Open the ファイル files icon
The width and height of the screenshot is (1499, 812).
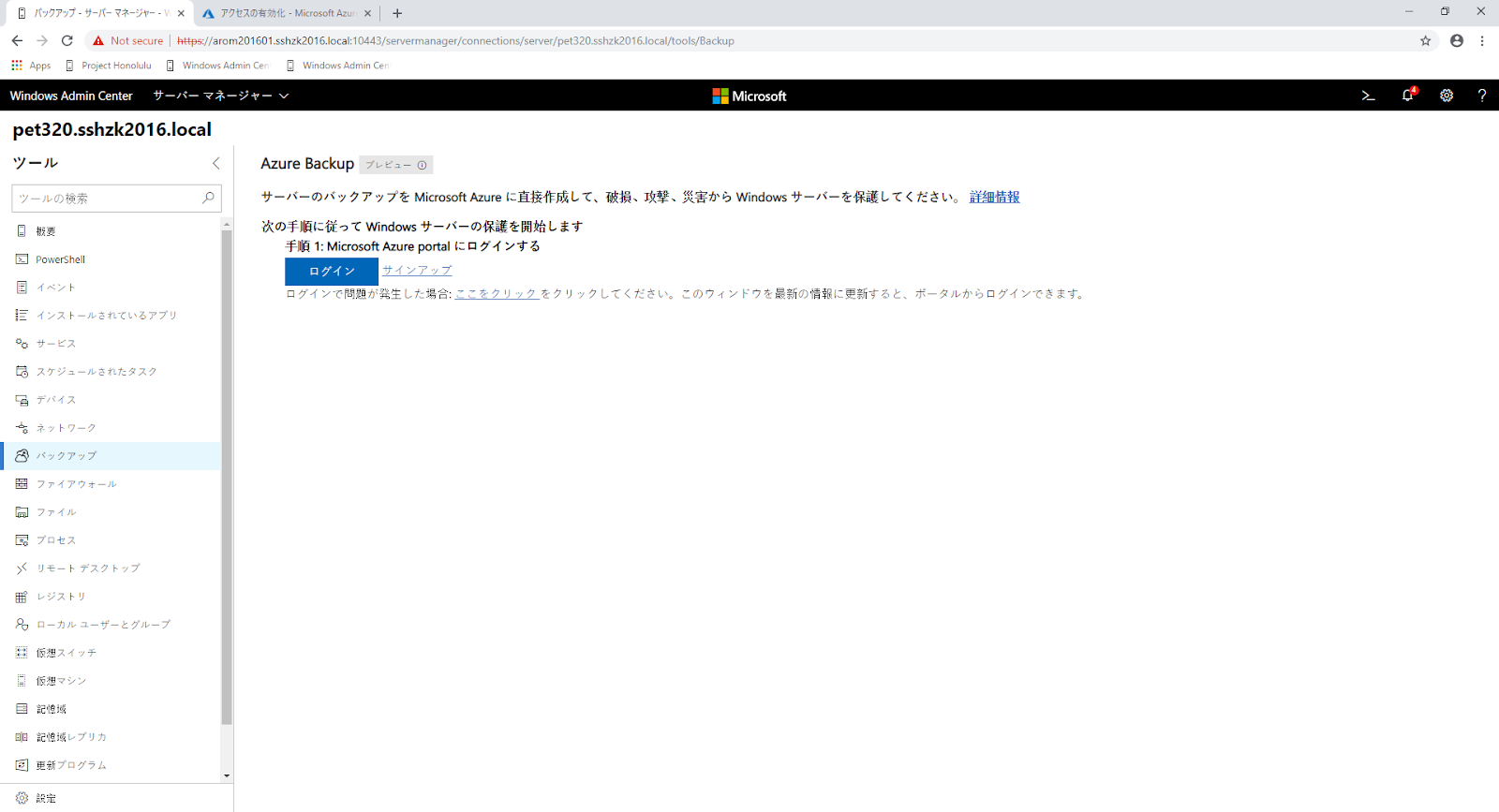point(22,512)
